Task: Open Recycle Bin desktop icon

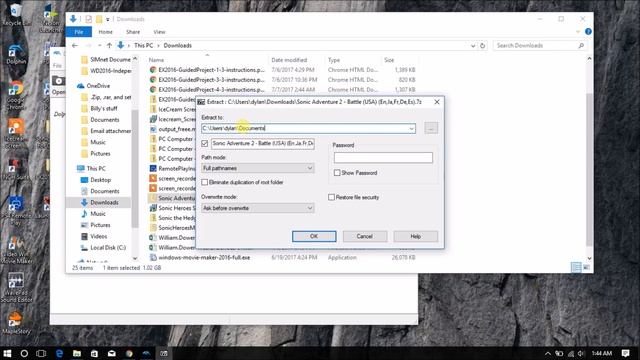Action: [x=16, y=14]
